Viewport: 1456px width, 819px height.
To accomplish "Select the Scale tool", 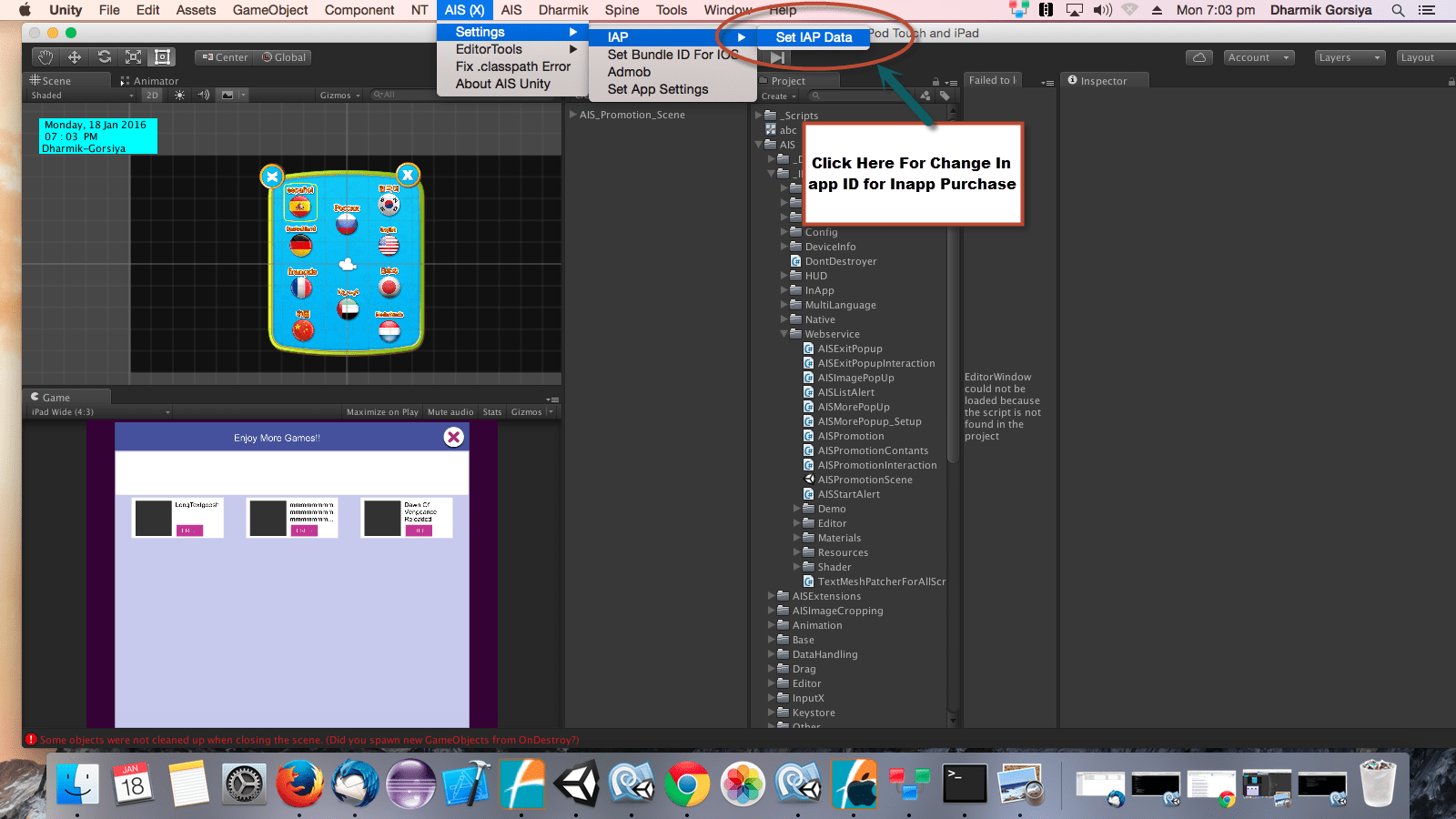I will [x=133, y=57].
